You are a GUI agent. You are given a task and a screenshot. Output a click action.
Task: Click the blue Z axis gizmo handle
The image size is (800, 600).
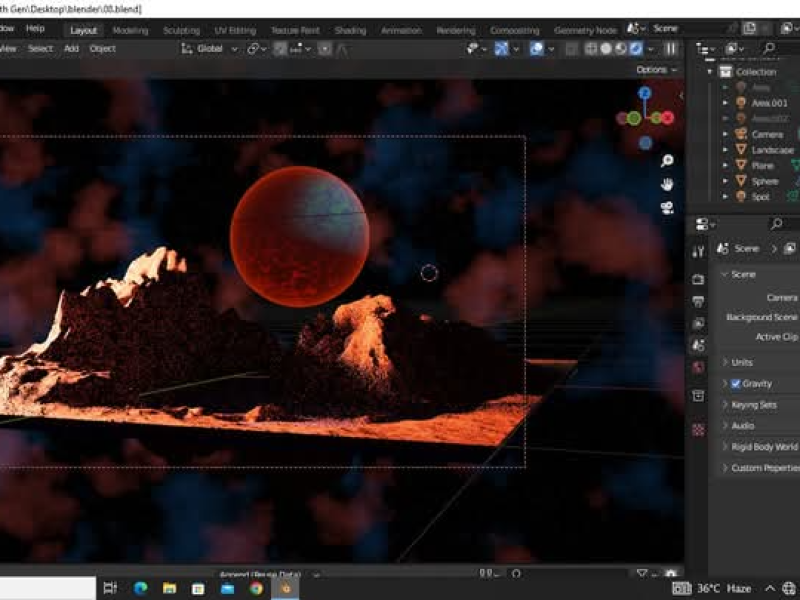click(x=645, y=93)
